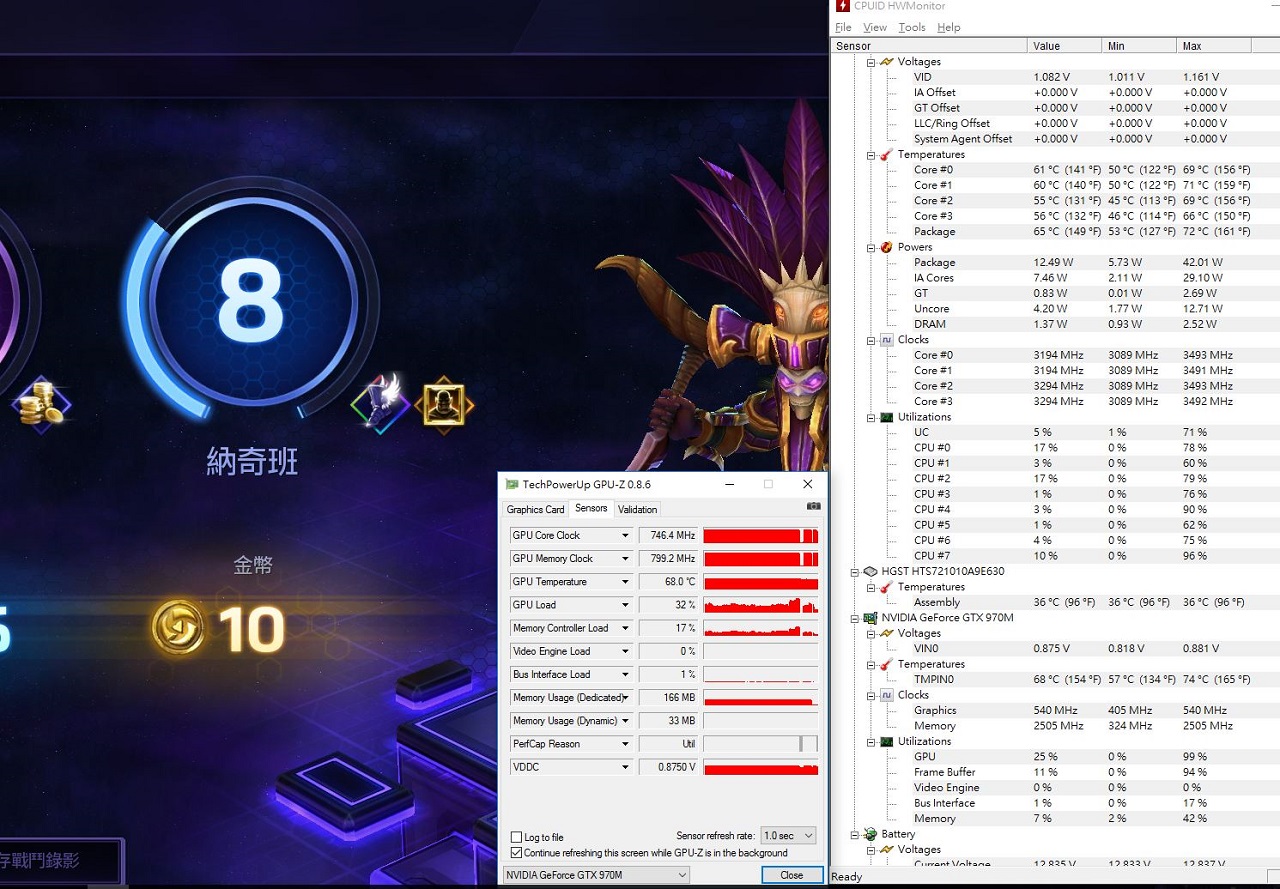This screenshot has height=889, width=1280.
Task: Click the hero portrait reward icon
Action: pos(444,405)
